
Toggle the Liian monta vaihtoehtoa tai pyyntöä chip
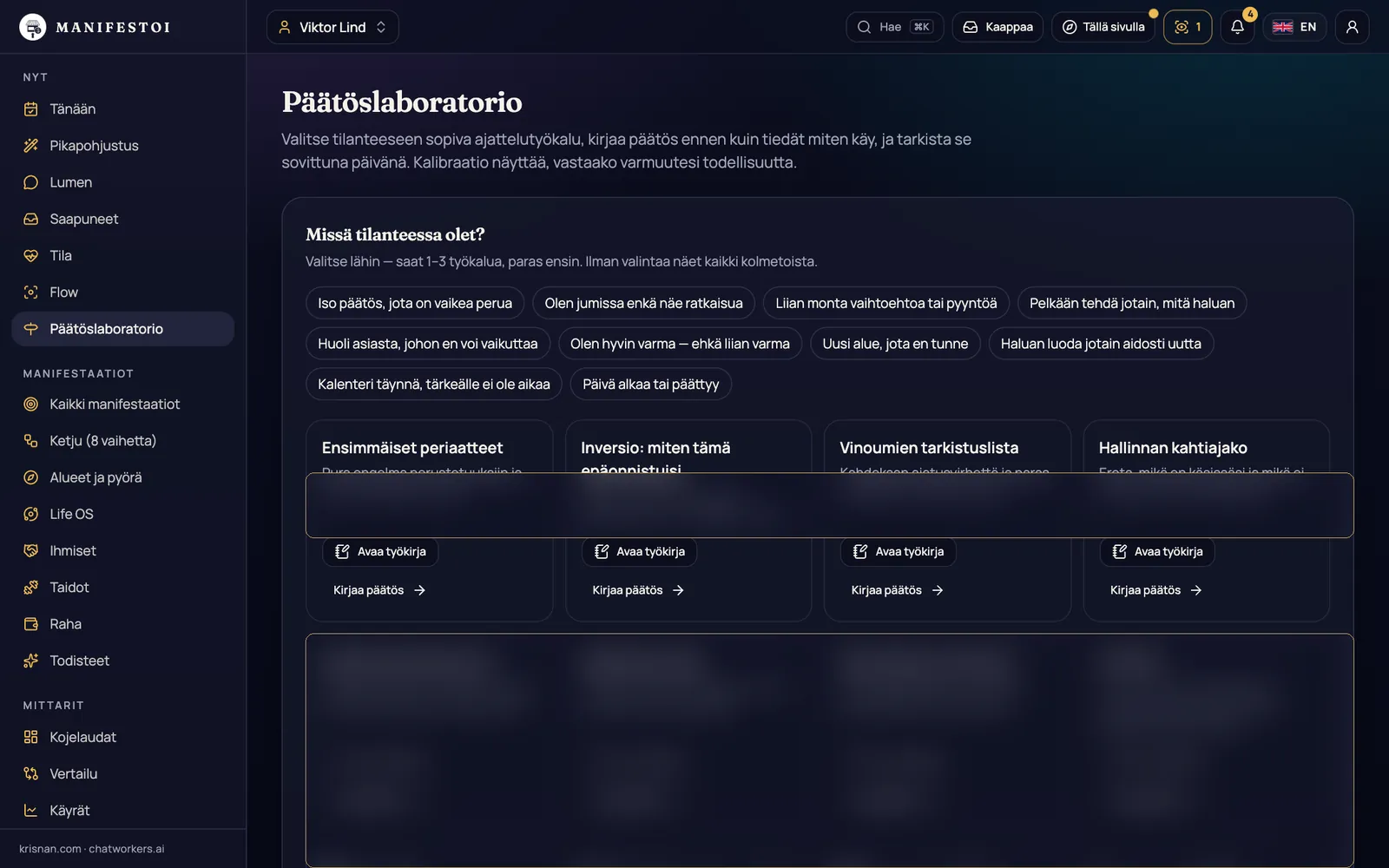pos(886,303)
